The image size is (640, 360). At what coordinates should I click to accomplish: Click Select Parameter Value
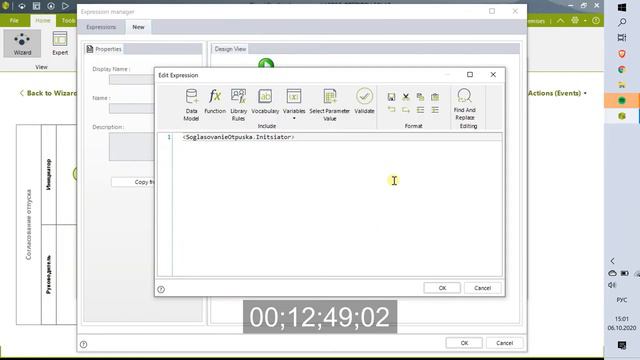click(x=329, y=105)
